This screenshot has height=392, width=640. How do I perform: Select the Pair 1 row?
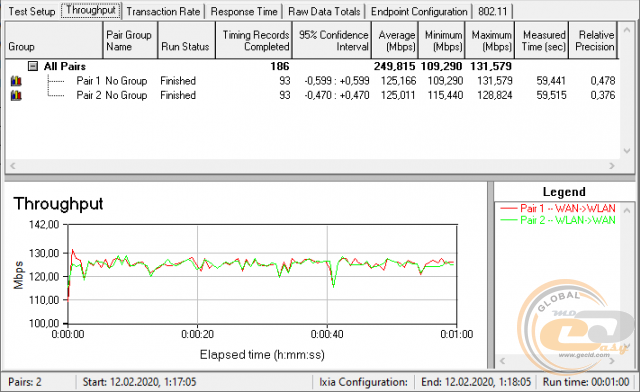(312, 81)
